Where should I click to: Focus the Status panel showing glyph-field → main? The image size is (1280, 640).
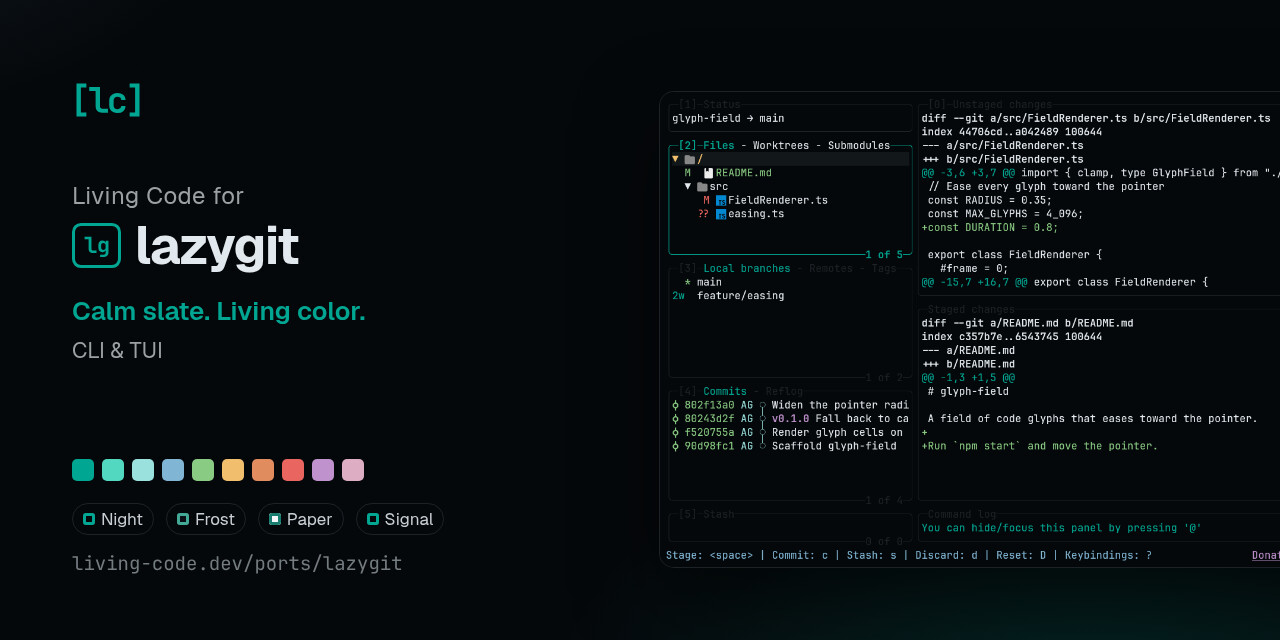[x=790, y=118]
